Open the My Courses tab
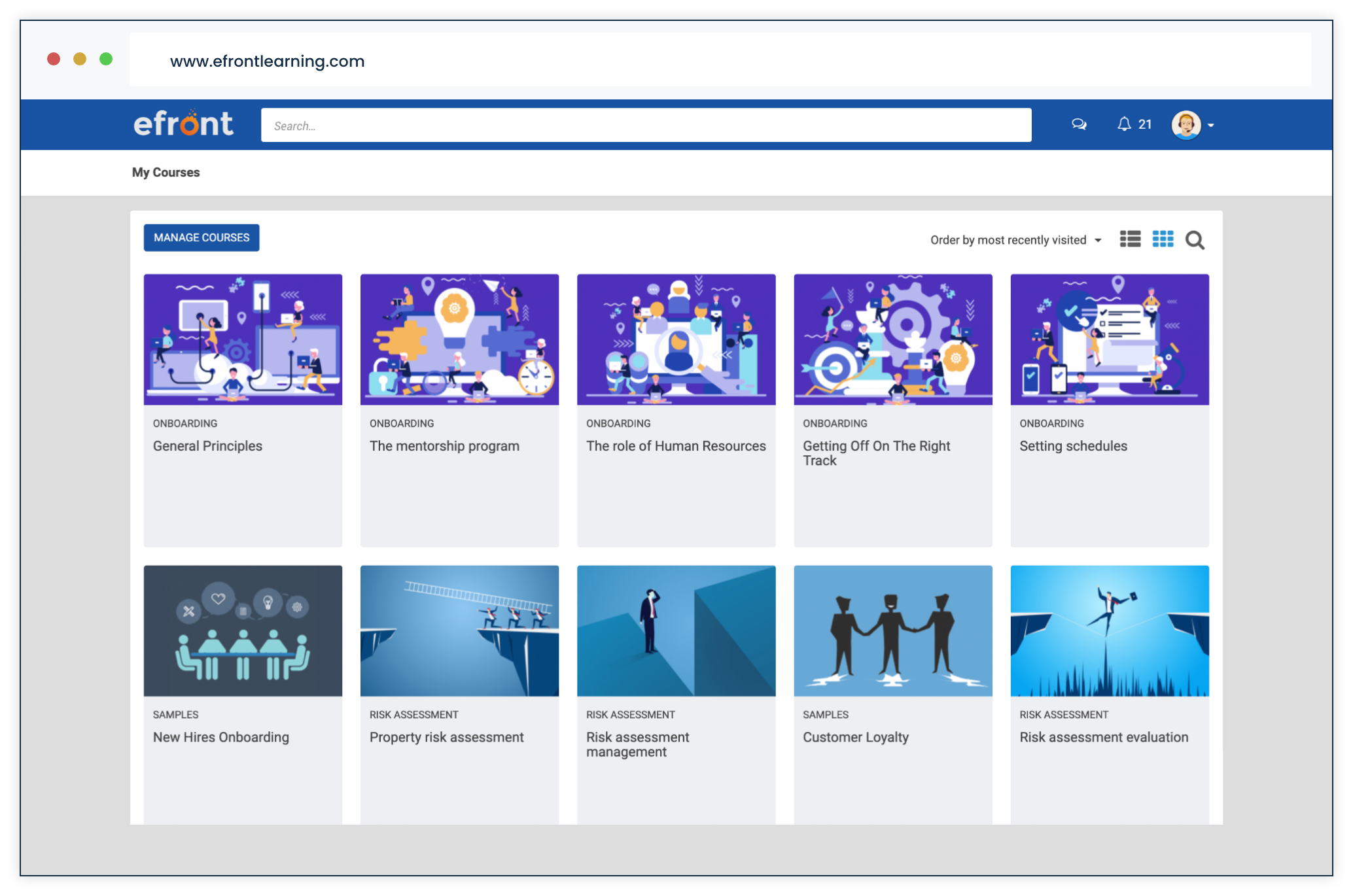The width and height of the screenshot is (1353, 896). pos(166,172)
